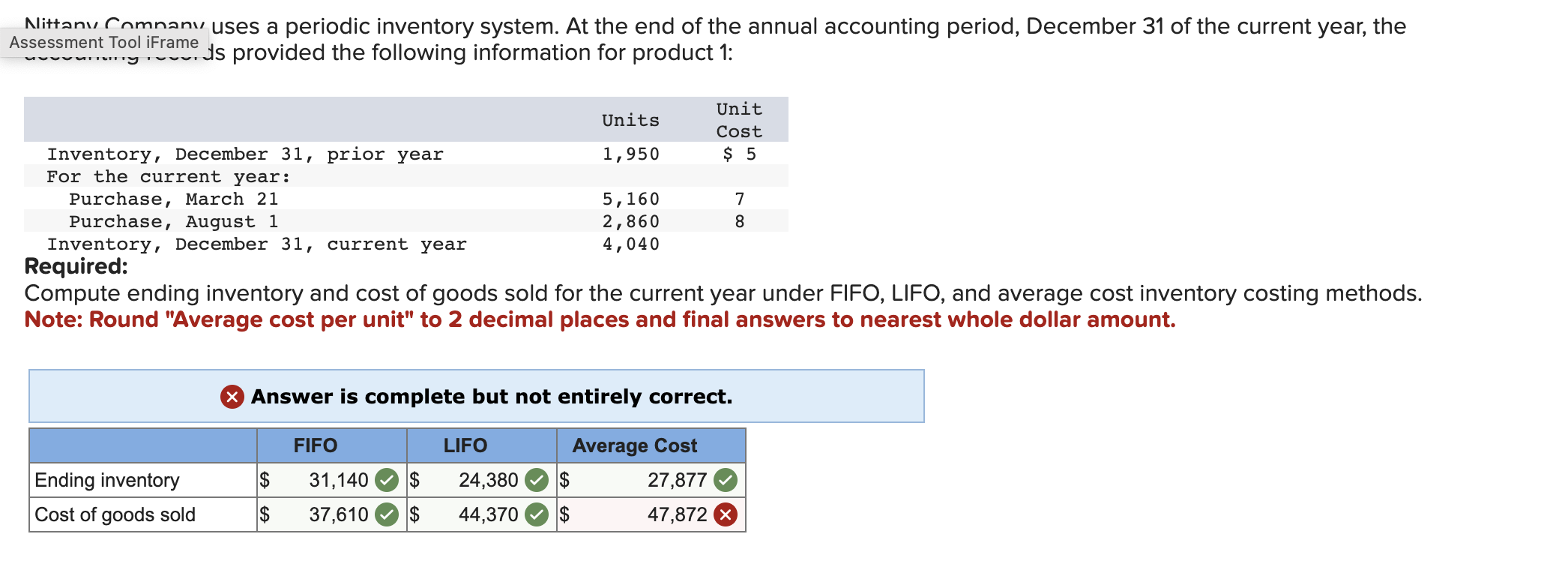Click the Average Cost ending inventory 27,877

tap(677, 480)
